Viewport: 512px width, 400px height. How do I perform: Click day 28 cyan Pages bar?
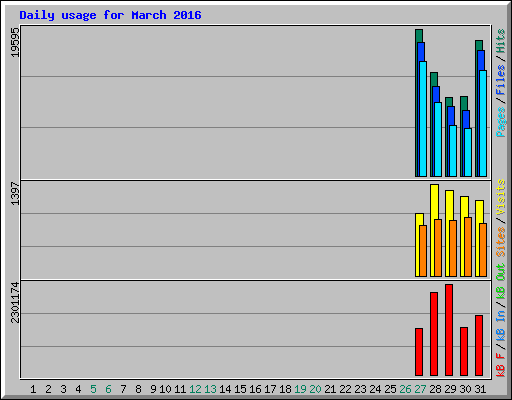click(438, 139)
